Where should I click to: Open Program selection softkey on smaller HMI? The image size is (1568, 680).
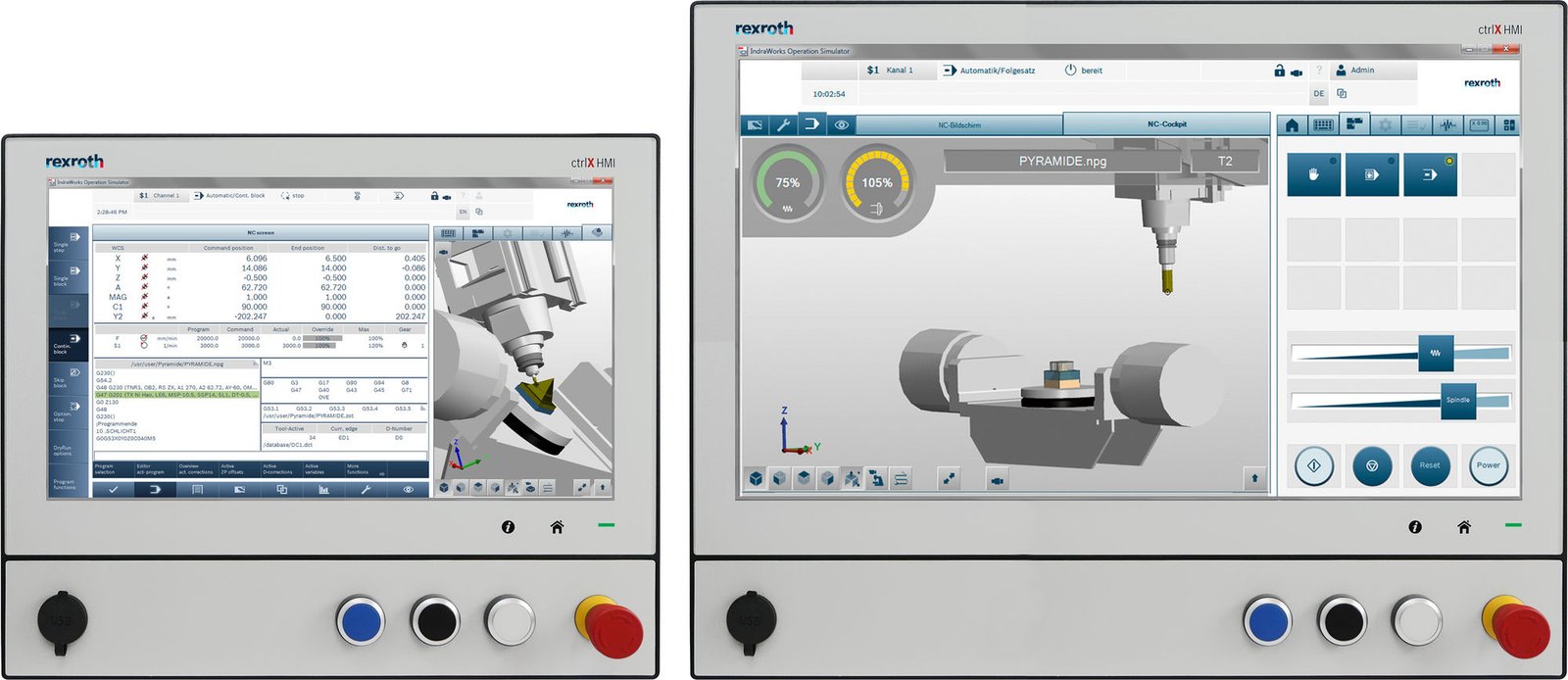point(114,469)
